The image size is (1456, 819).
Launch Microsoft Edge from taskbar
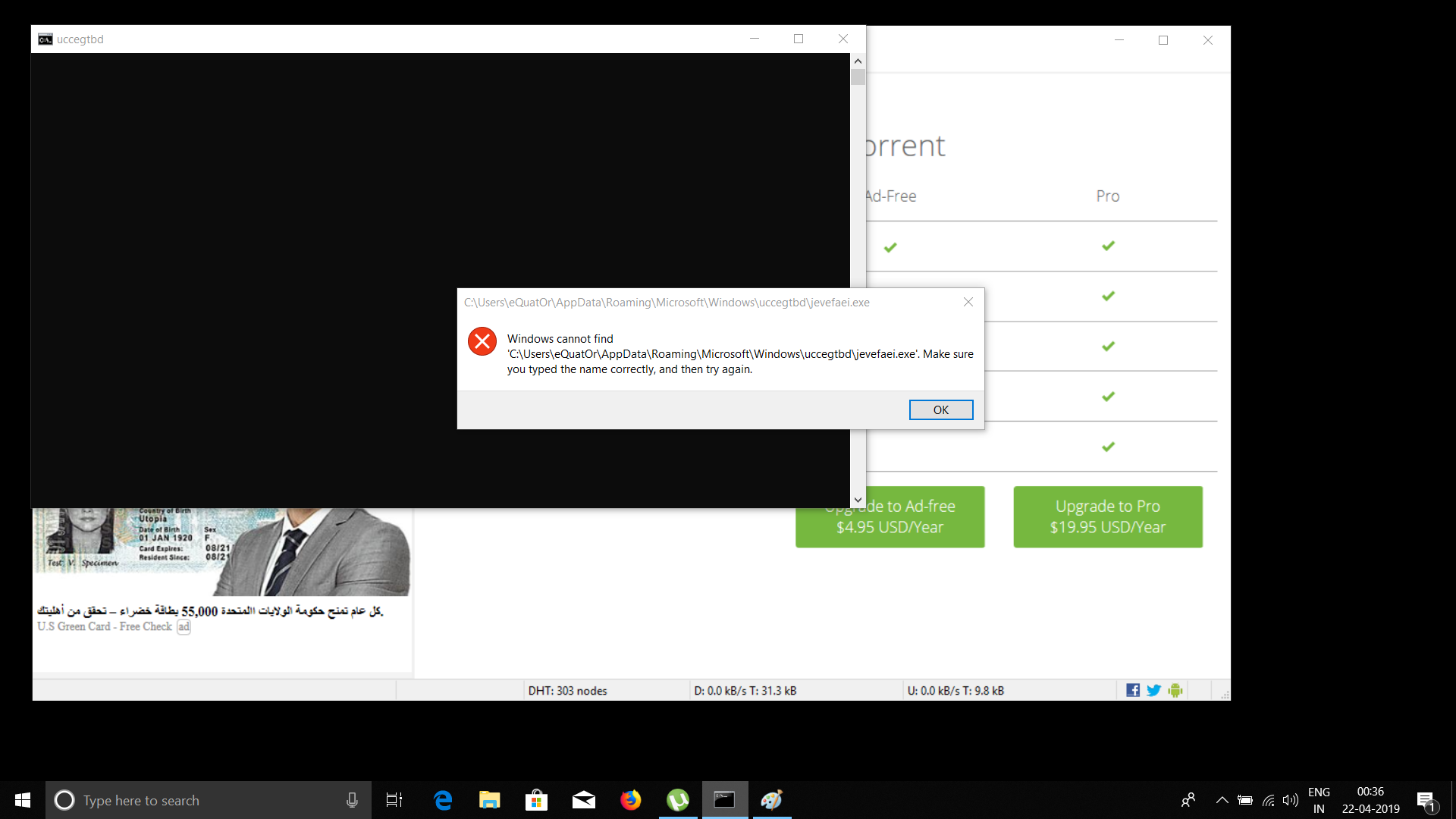[443, 800]
